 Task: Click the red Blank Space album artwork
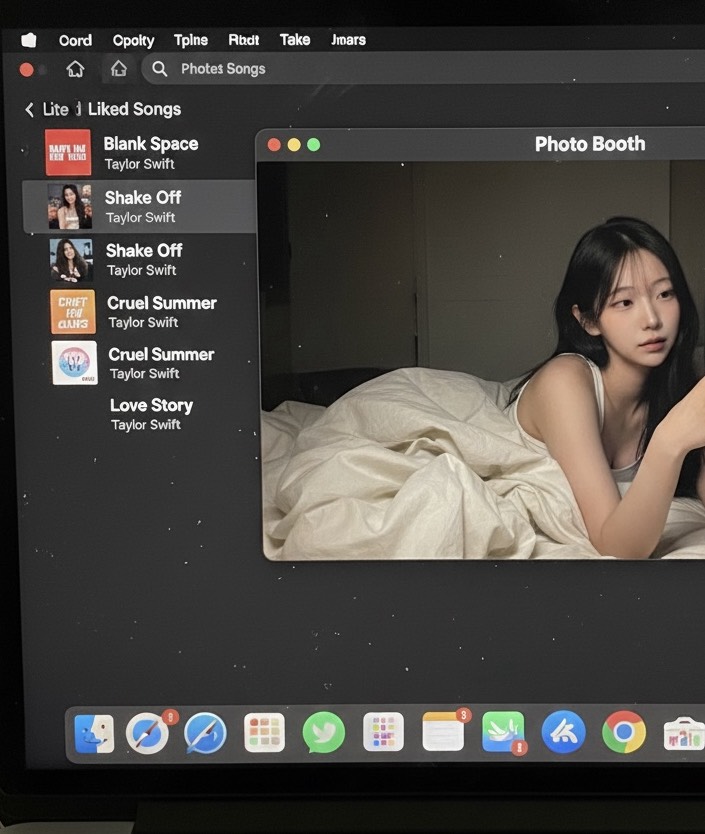point(68,153)
